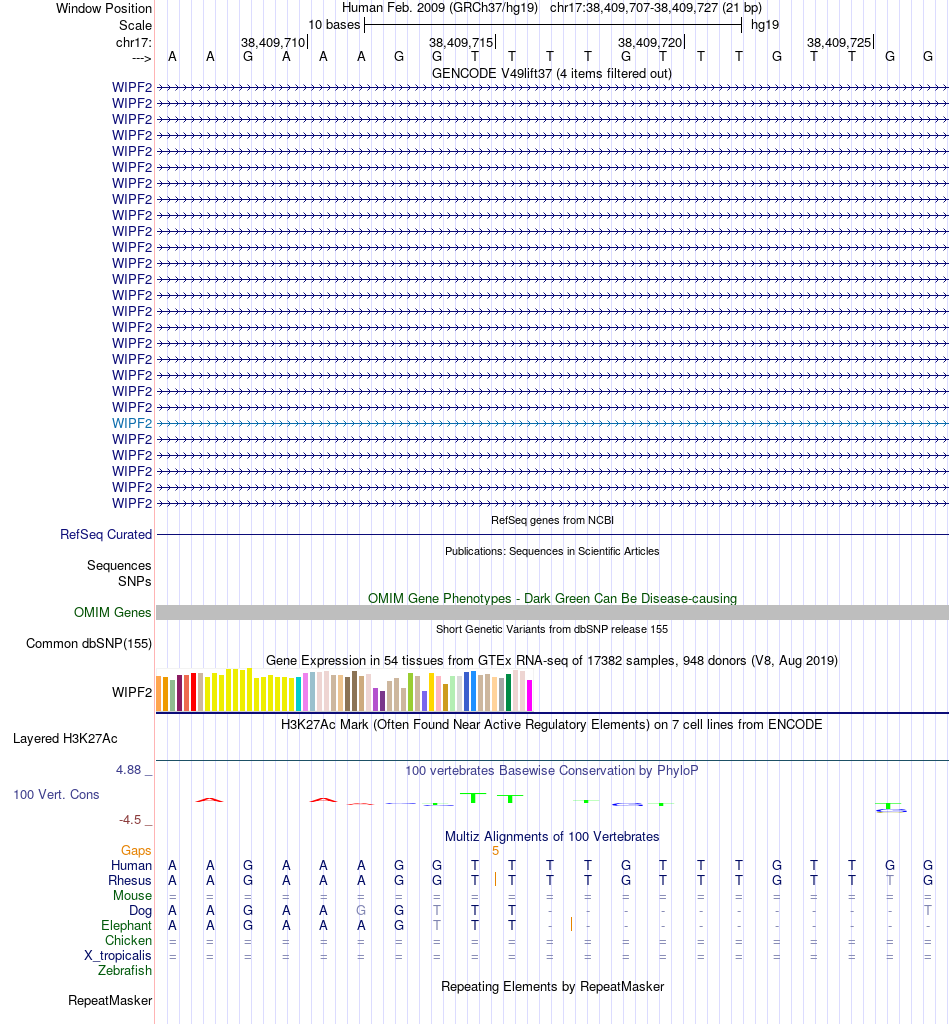Open the OMIM Genes track label
This screenshot has height=1024, width=950.
pyautogui.click(x=112, y=612)
